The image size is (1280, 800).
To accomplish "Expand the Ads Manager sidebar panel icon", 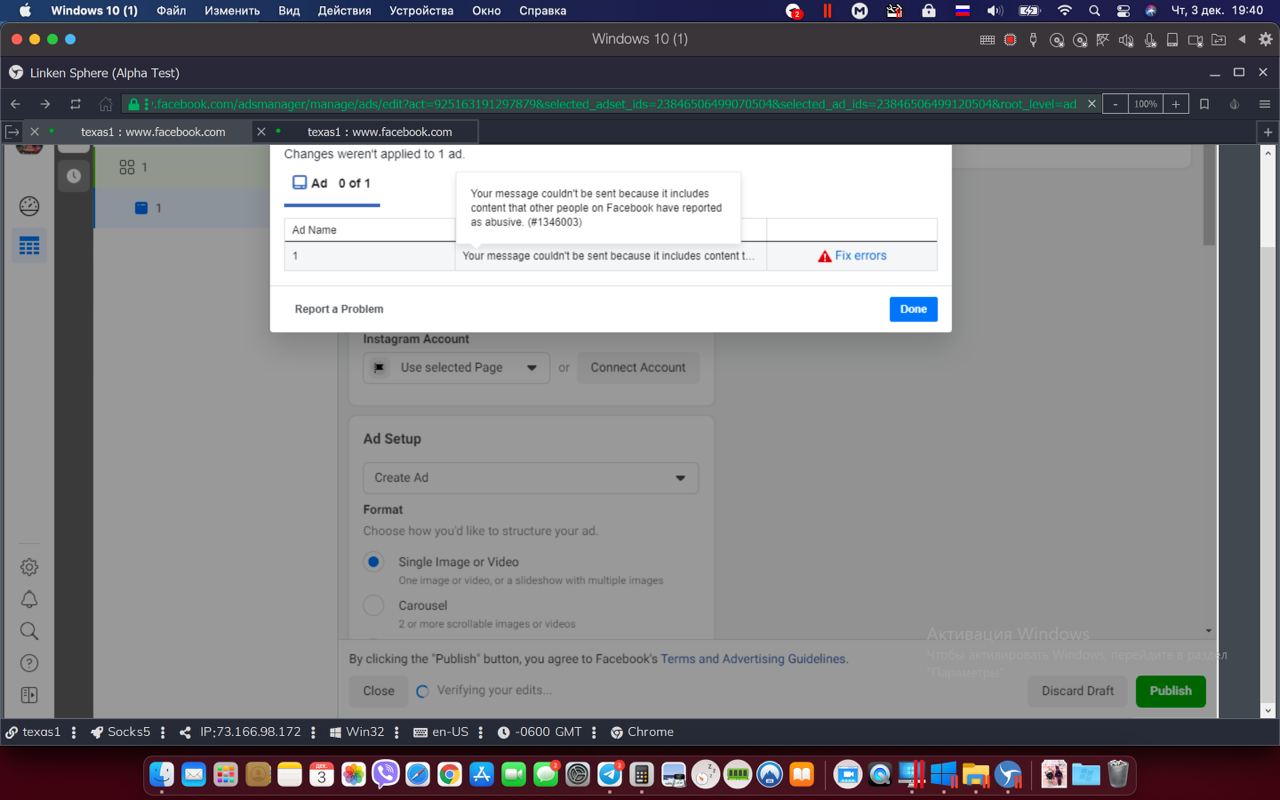I will (x=29, y=695).
